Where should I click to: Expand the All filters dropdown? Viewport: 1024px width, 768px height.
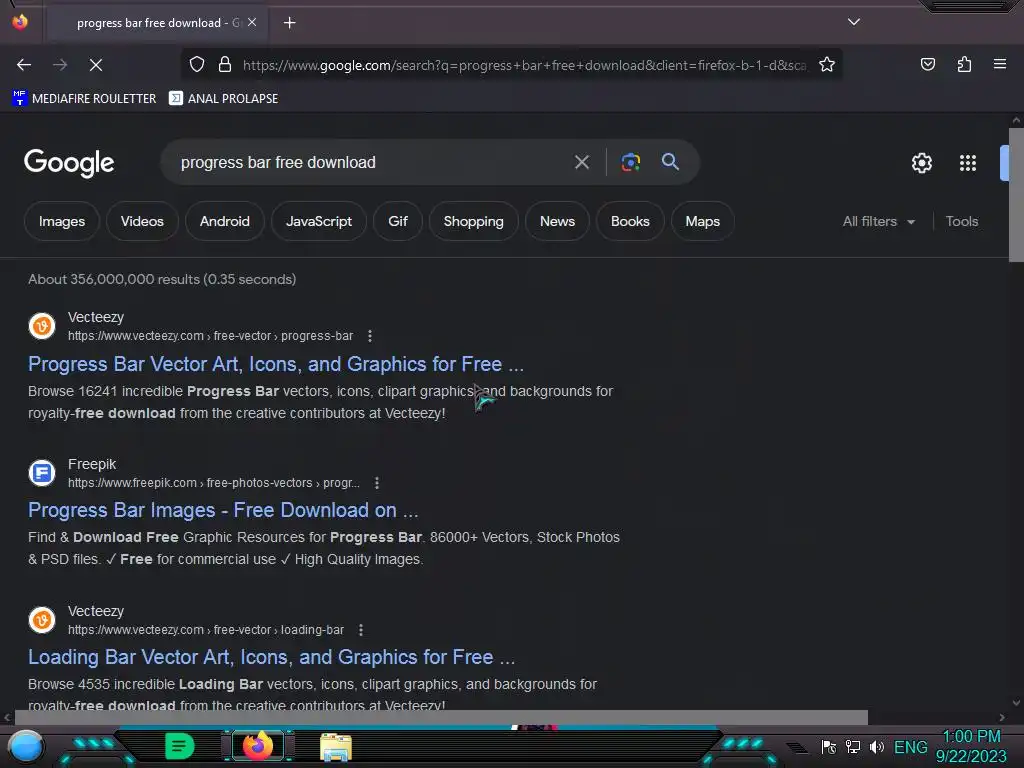pyautogui.click(x=878, y=221)
